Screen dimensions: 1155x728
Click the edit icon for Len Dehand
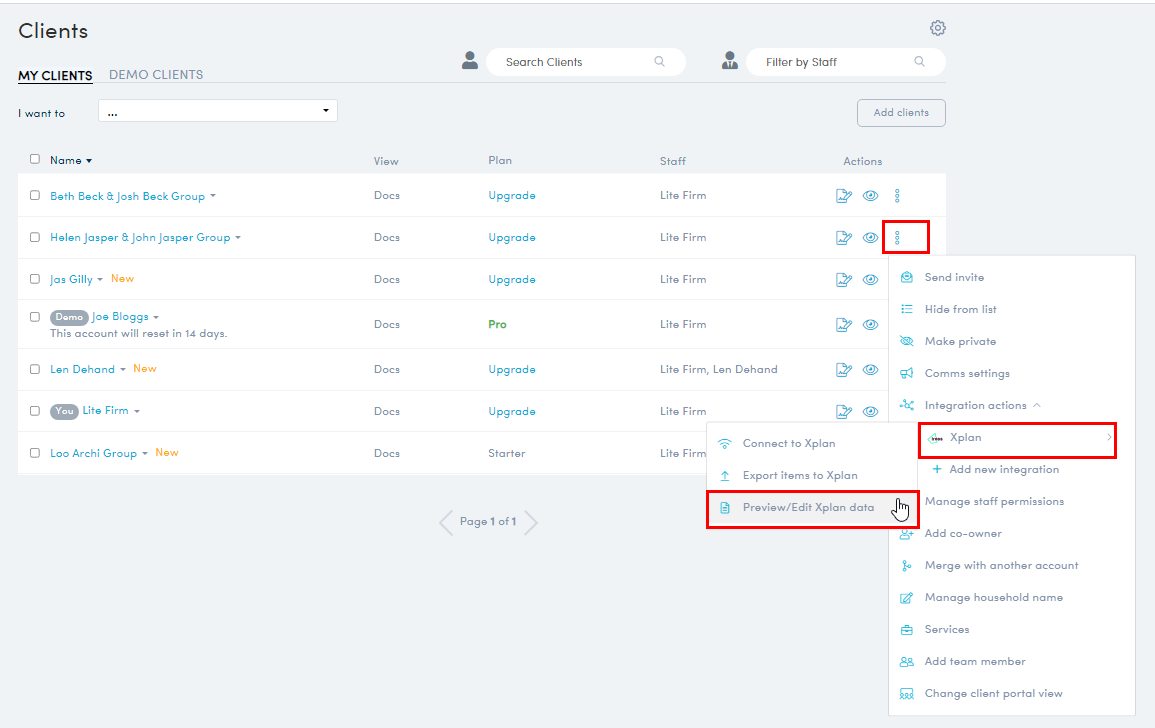click(x=844, y=370)
